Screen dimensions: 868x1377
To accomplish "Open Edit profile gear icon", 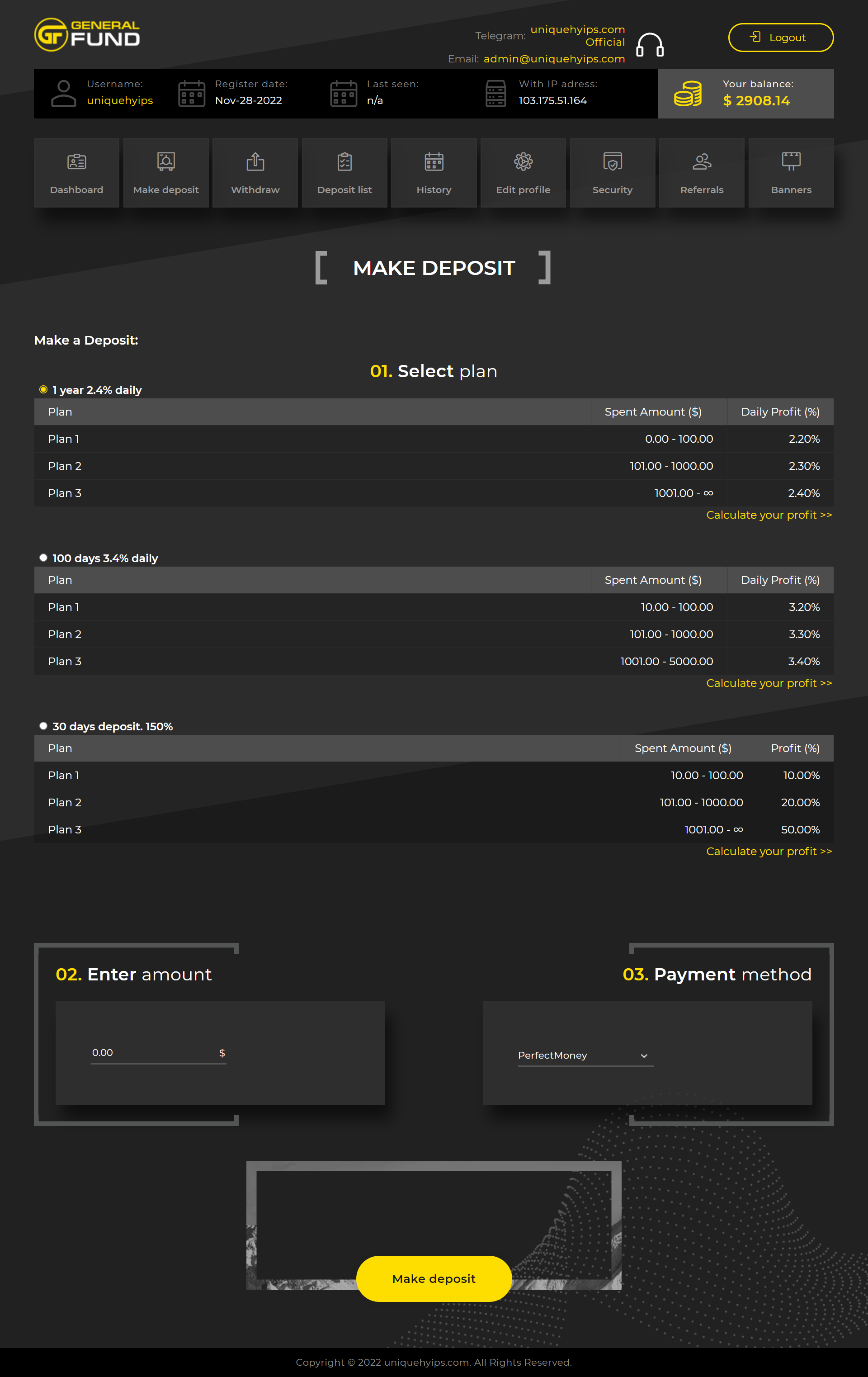I will pyautogui.click(x=523, y=162).
